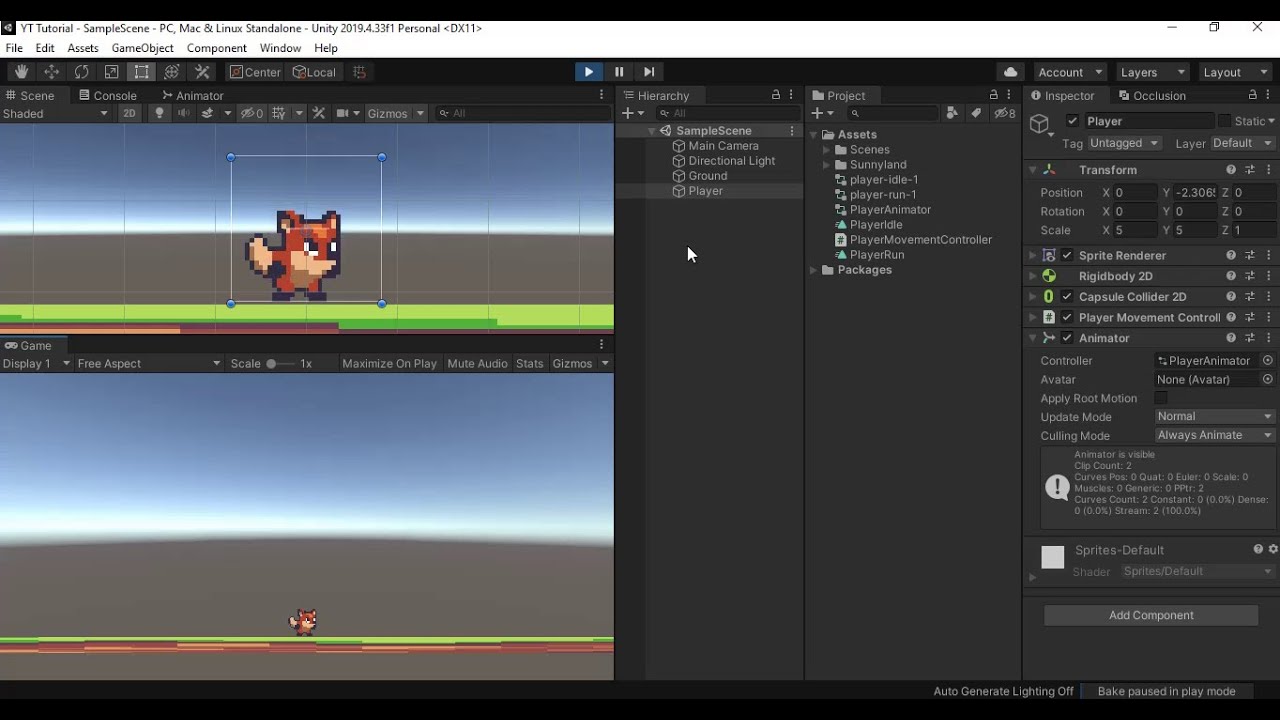Open the Untagged tag dropdown
1280x720 pixels.
point(1124,143)
